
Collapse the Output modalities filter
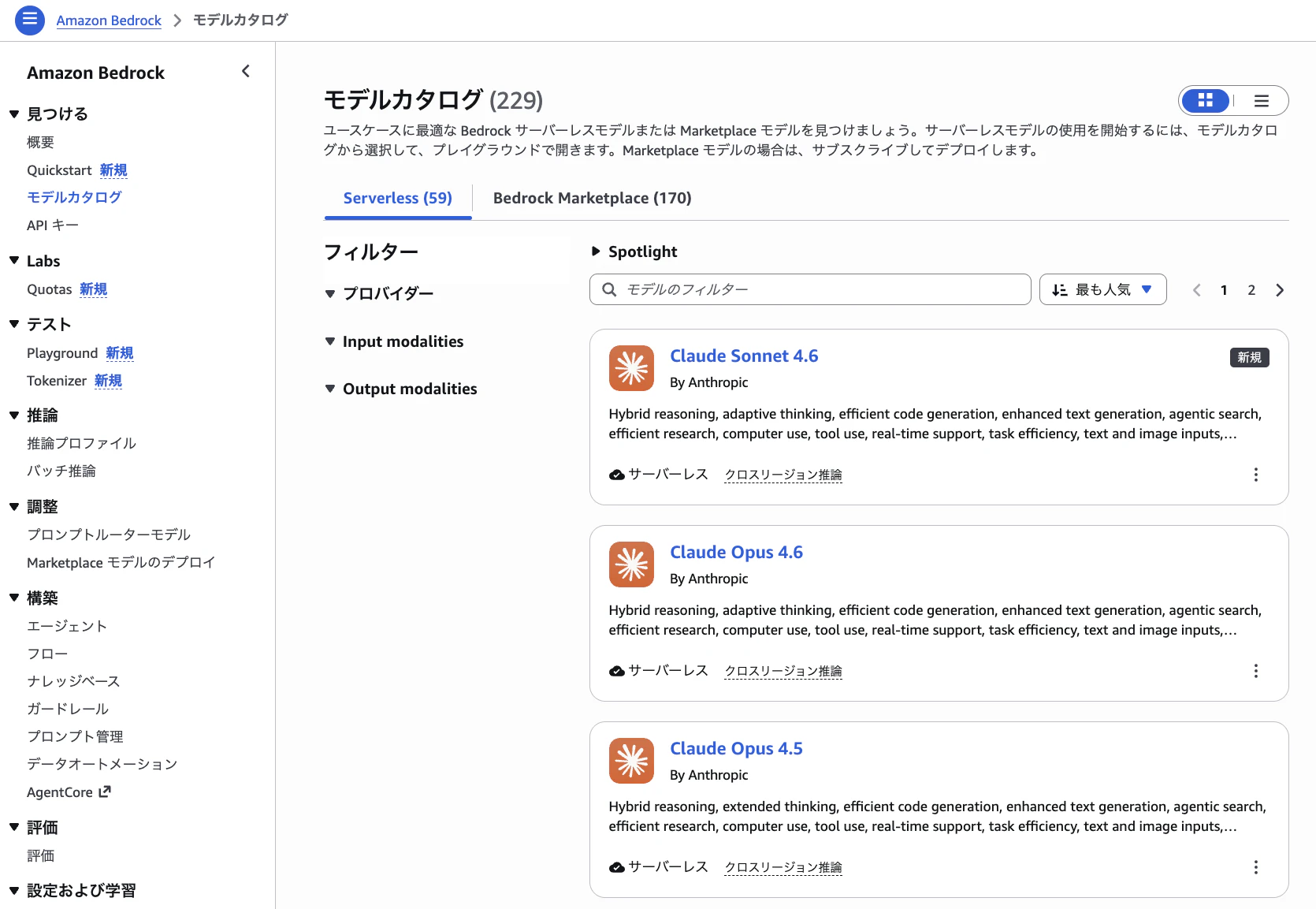[330, 389]
